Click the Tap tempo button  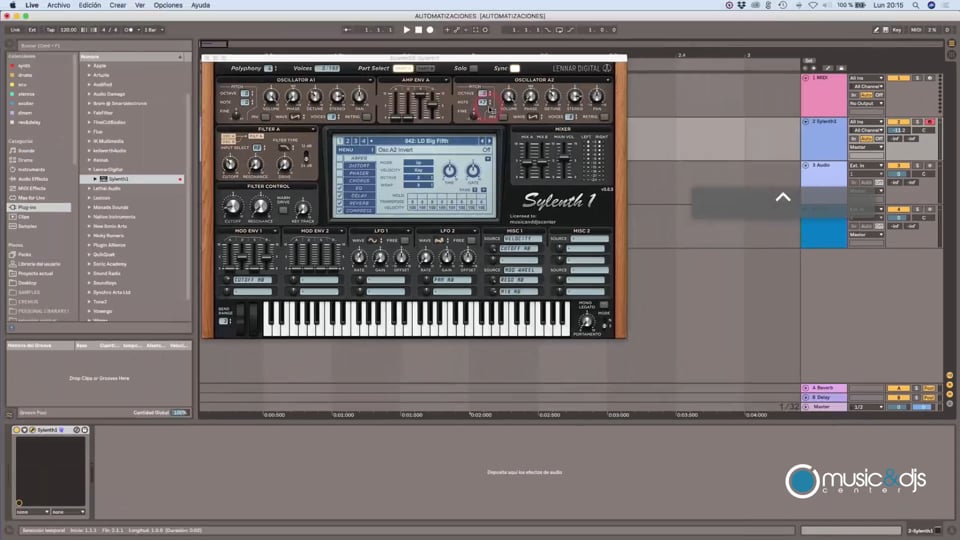click(x=50, y=29)
